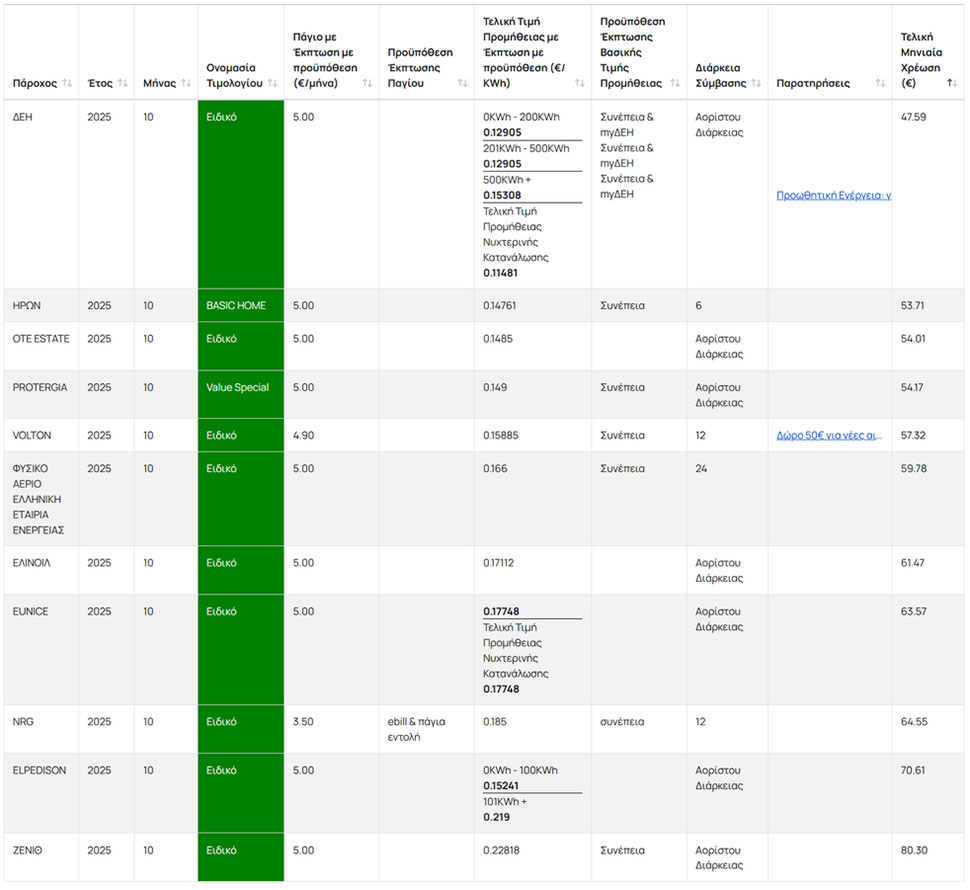Click the 47.59 monthly charge for ΔΕΗ
The image size is (970, 890).
[x=913, y=117]
